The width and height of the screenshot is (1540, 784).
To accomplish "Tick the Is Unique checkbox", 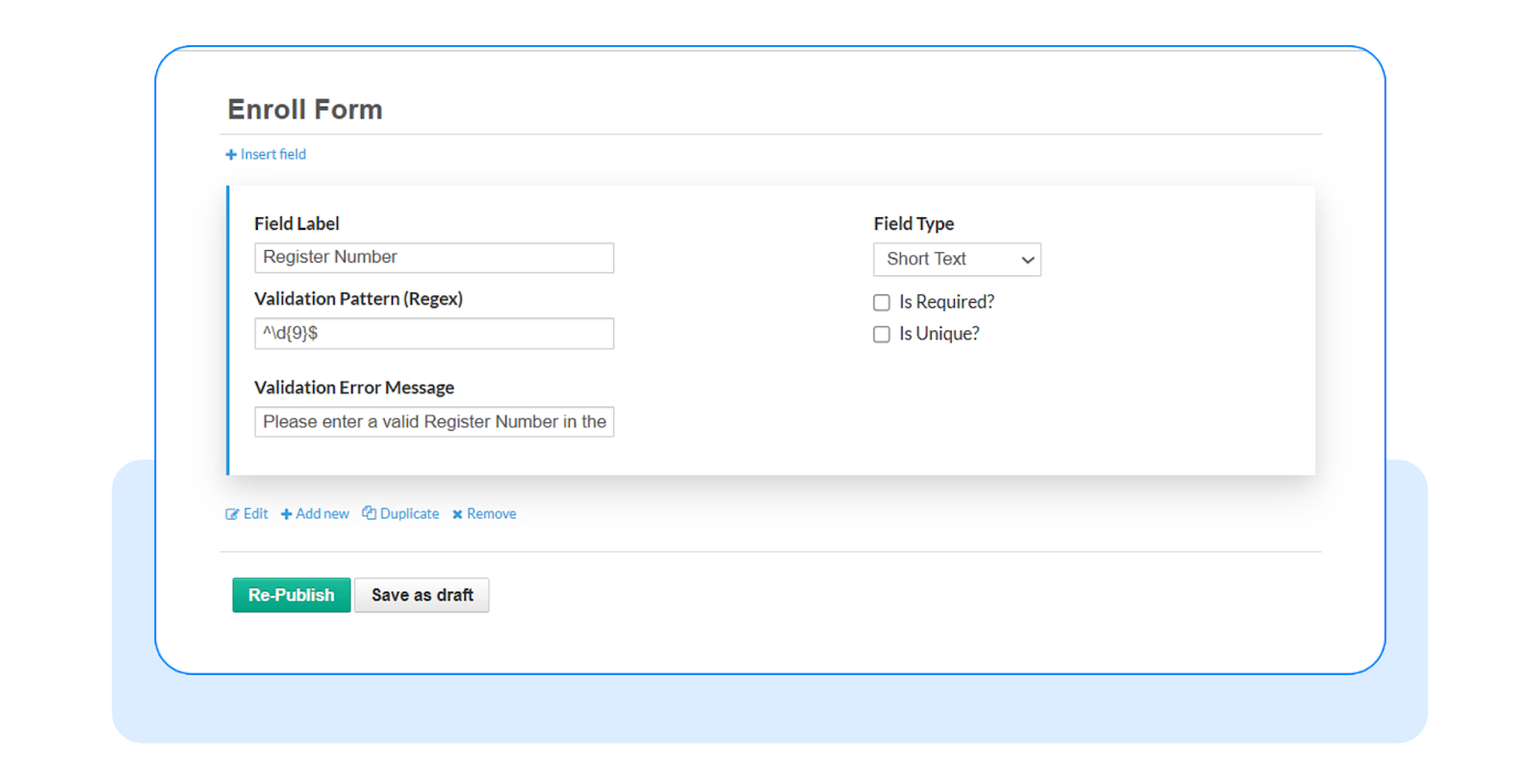I will point(882,335).
